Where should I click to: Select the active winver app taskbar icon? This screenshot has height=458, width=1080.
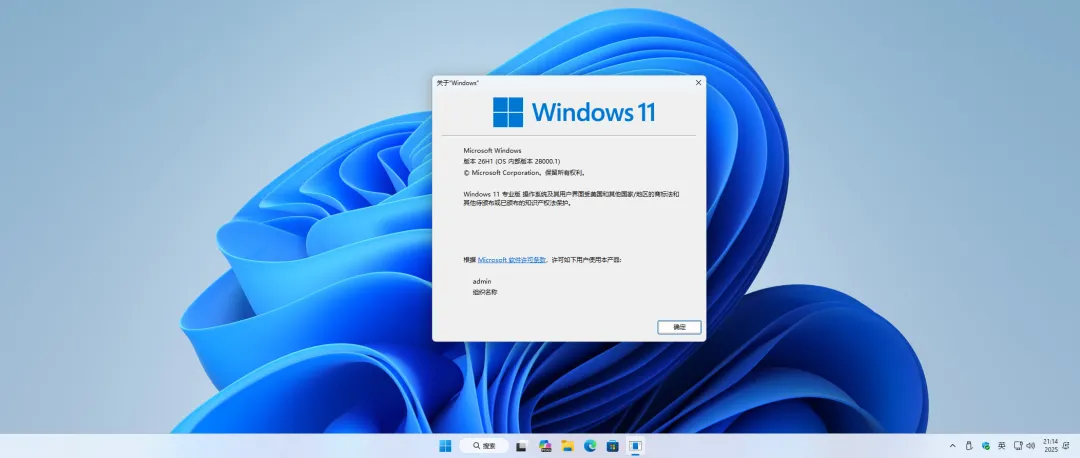click(x=635, y=446)
